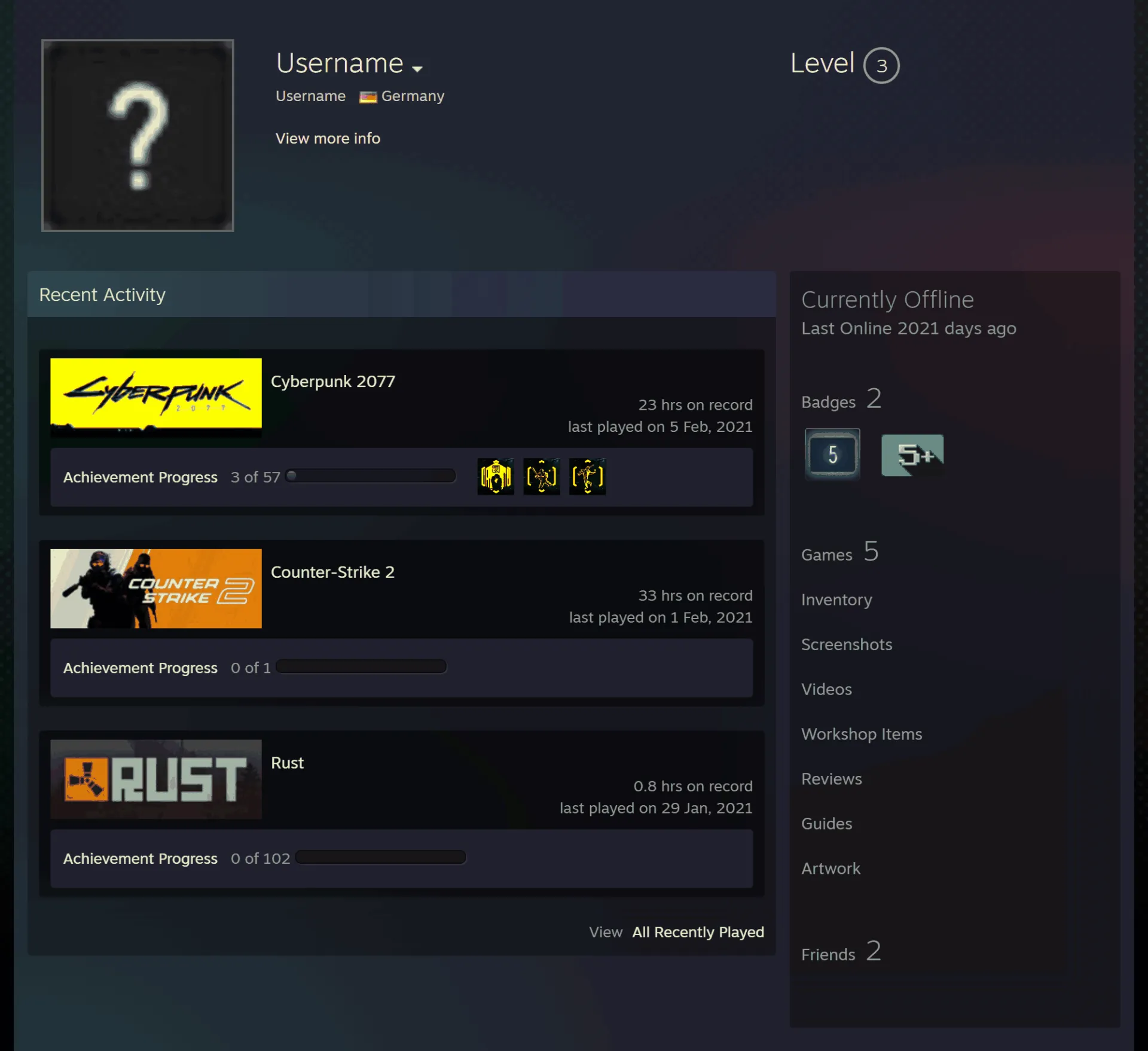Open the Videos link
This screenshot has height=1051, width=1148.
point(826,689)
